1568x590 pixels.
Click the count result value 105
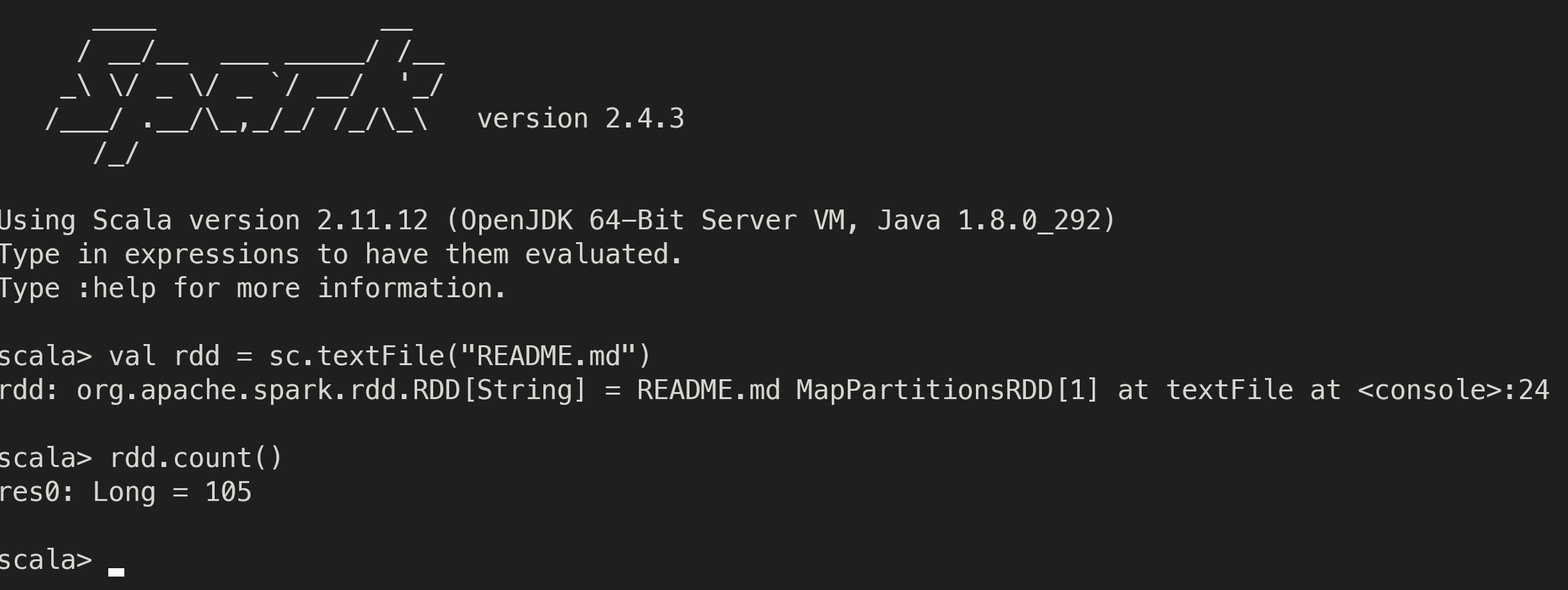click(228, 492)
